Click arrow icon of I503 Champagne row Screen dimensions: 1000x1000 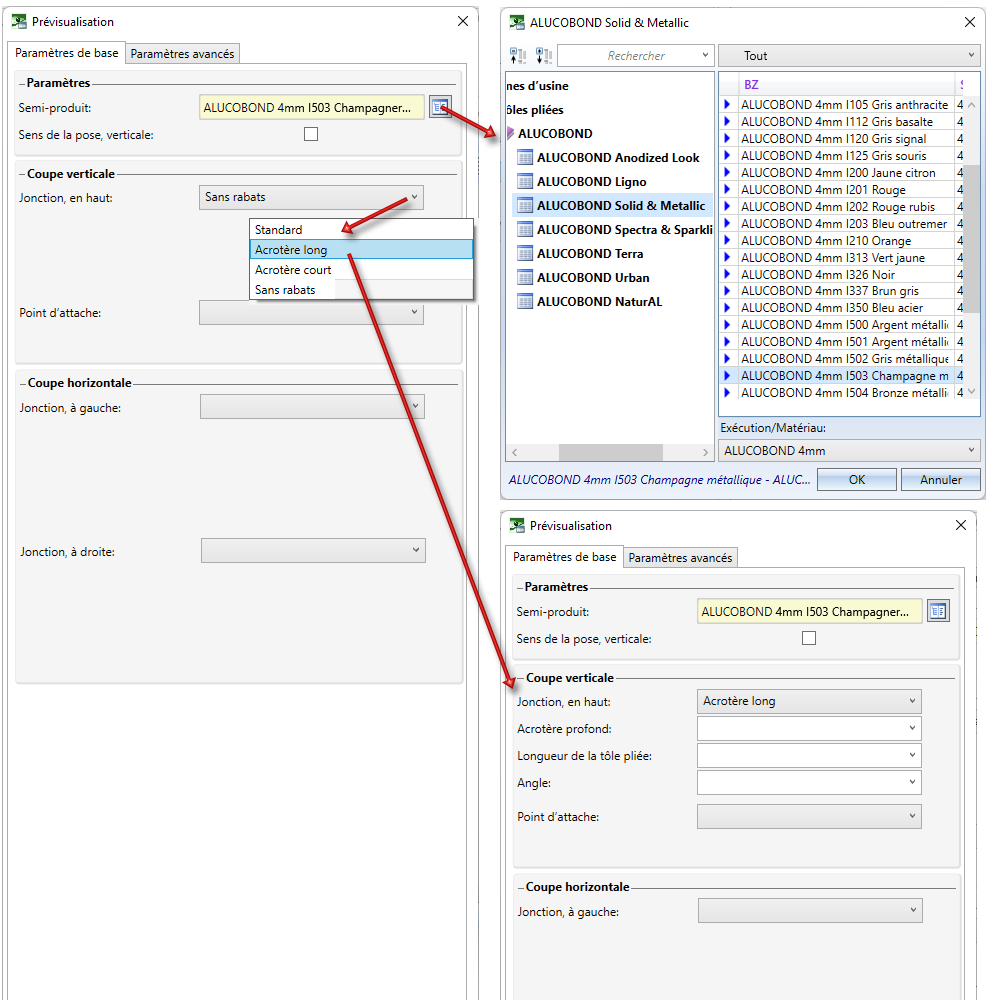pyautogui.click(x=727, y=376)
